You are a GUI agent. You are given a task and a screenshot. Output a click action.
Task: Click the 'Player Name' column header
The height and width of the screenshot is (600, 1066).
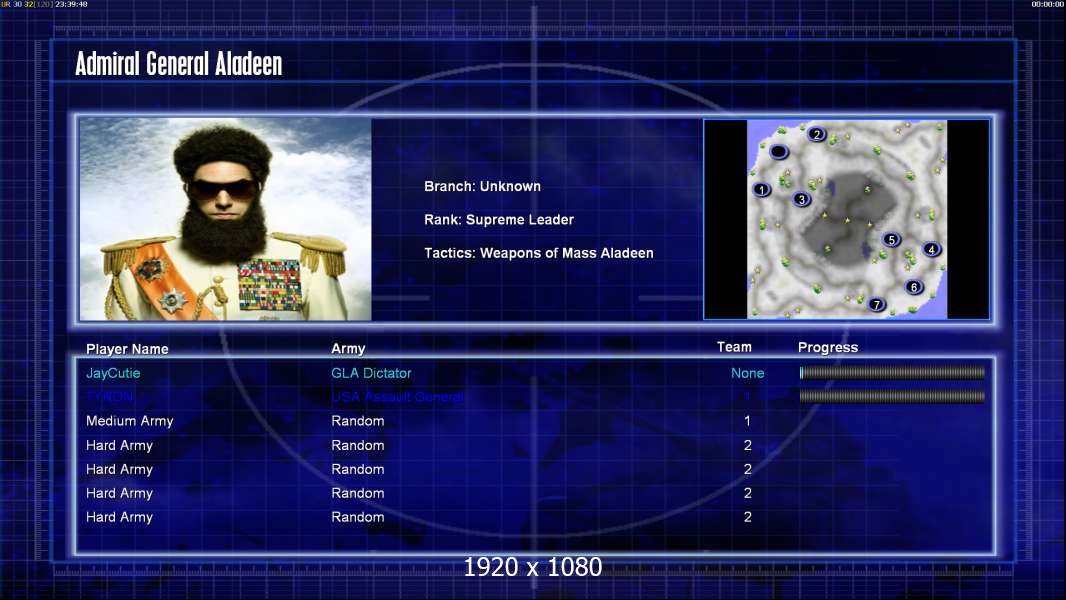pos(127,349)
